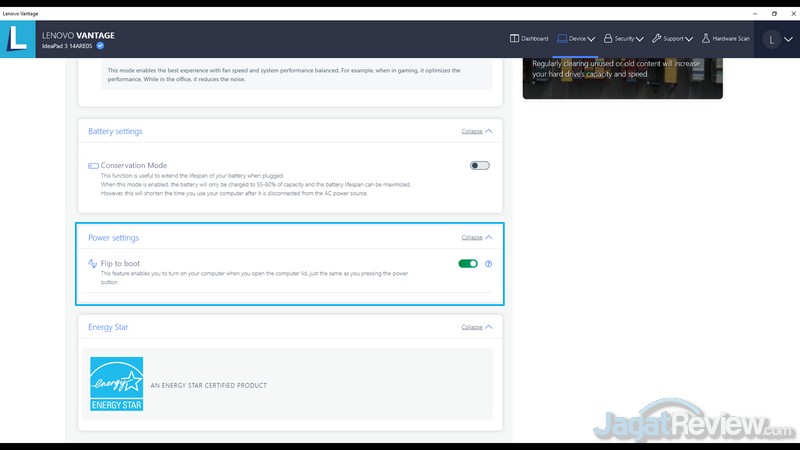Image resolution: width=800 pixels, height=450 pixels.
Task: Enable Conservation Mode toggle
Action: [x=480, y=165]
